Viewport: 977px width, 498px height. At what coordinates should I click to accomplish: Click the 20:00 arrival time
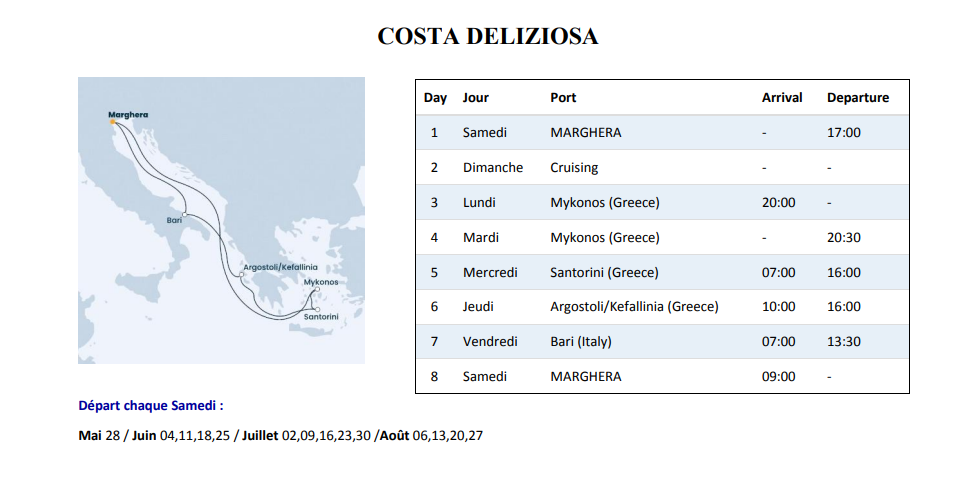pos(778,203)
